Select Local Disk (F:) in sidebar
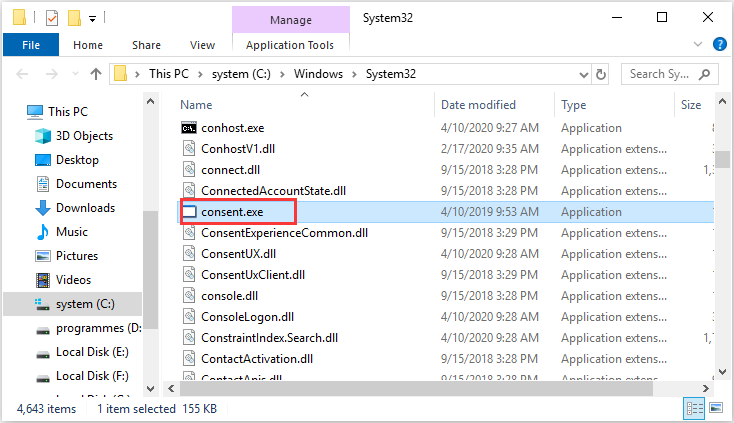This screenshot has width=734, height=423. (x=92, y=376)
